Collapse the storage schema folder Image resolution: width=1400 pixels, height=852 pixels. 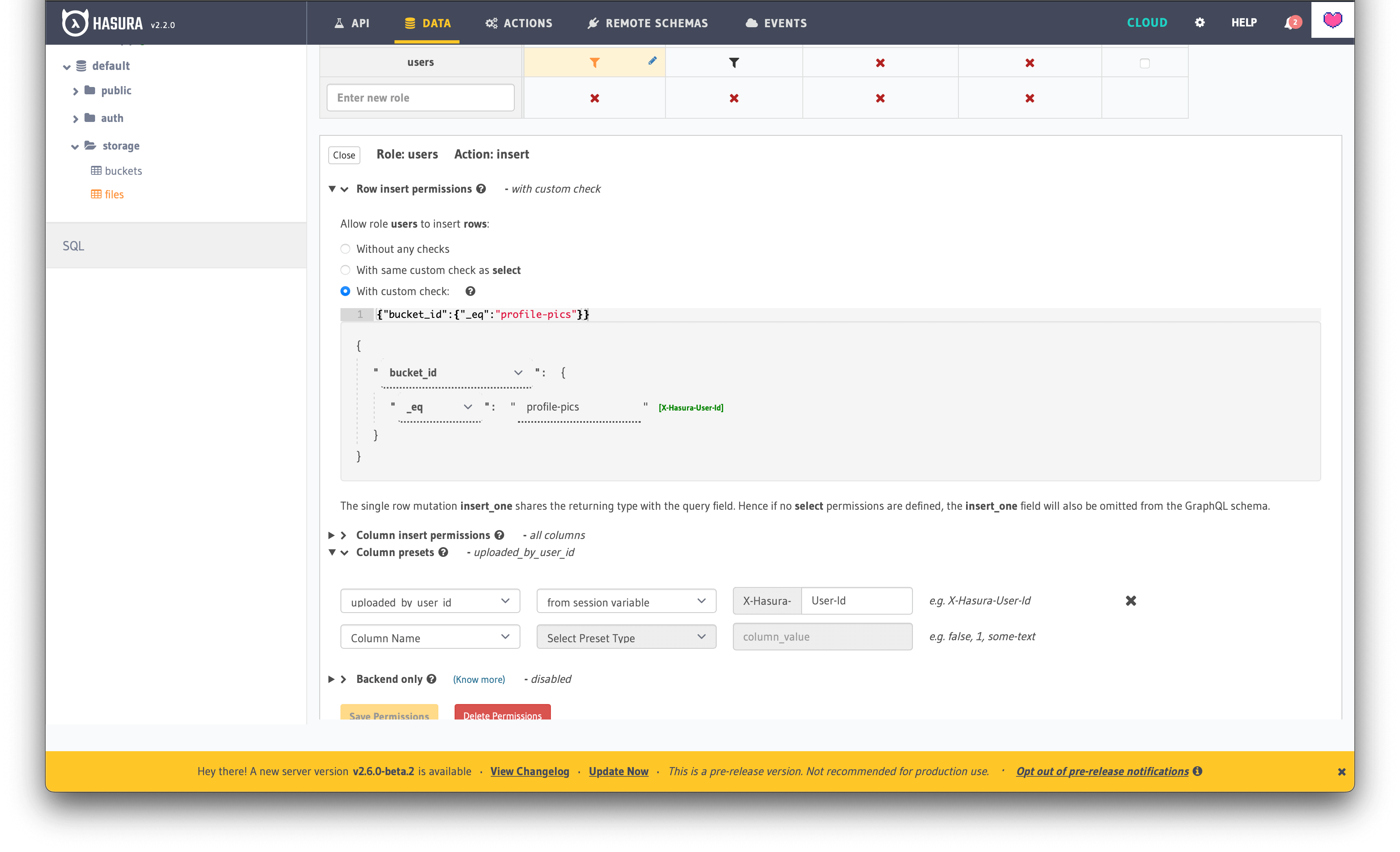(x=74, y=147)
